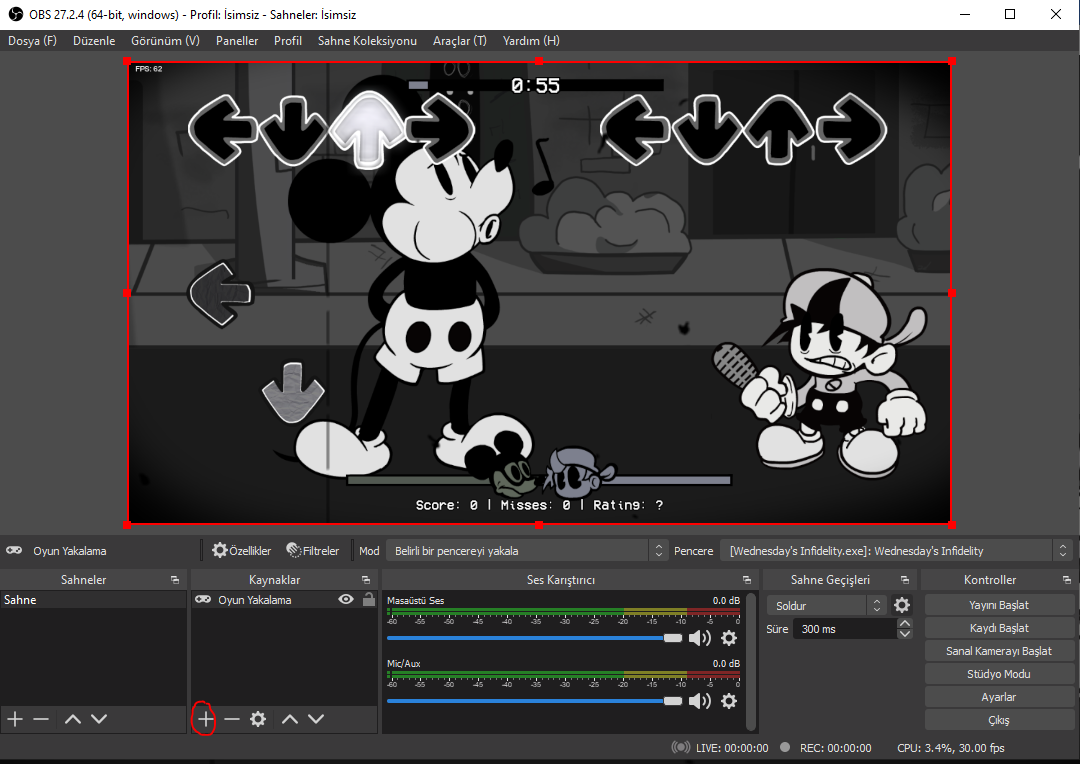The height and width of the screenshot is (764, 1080).
Task: Open the Soldur transition dropdown
Action: [826, 606]
